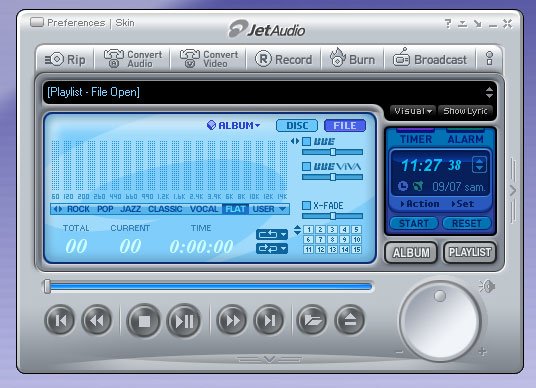Click the timer RESET button

point(467,223)
